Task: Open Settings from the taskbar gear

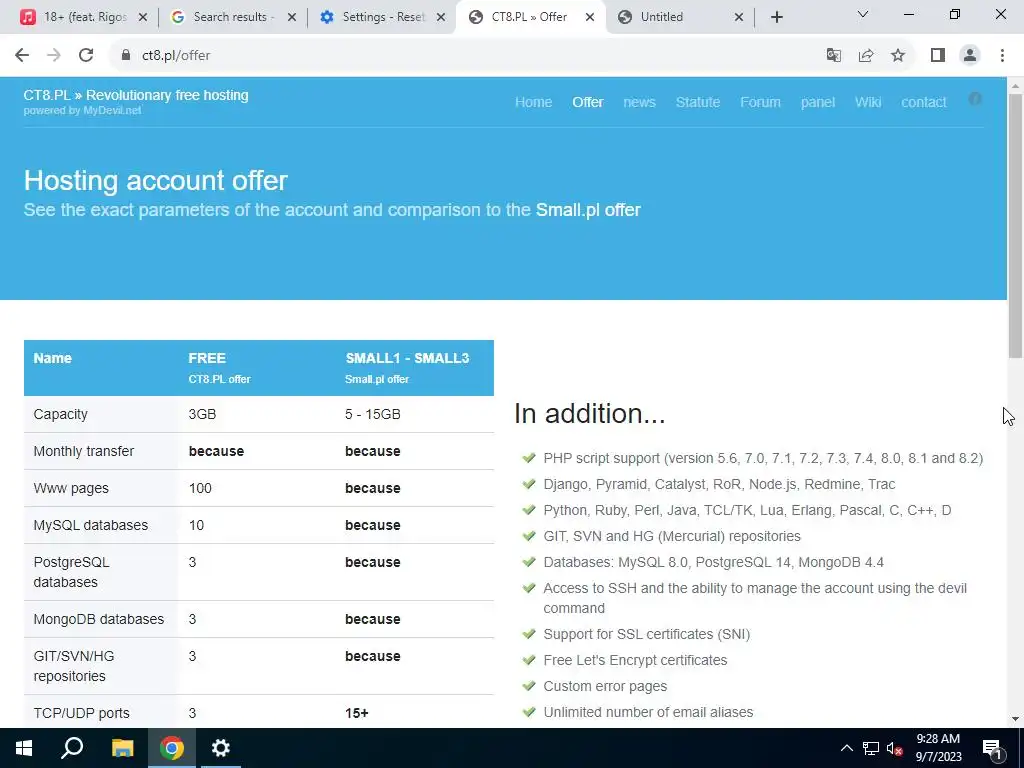Action: click(x=221, y=748)
